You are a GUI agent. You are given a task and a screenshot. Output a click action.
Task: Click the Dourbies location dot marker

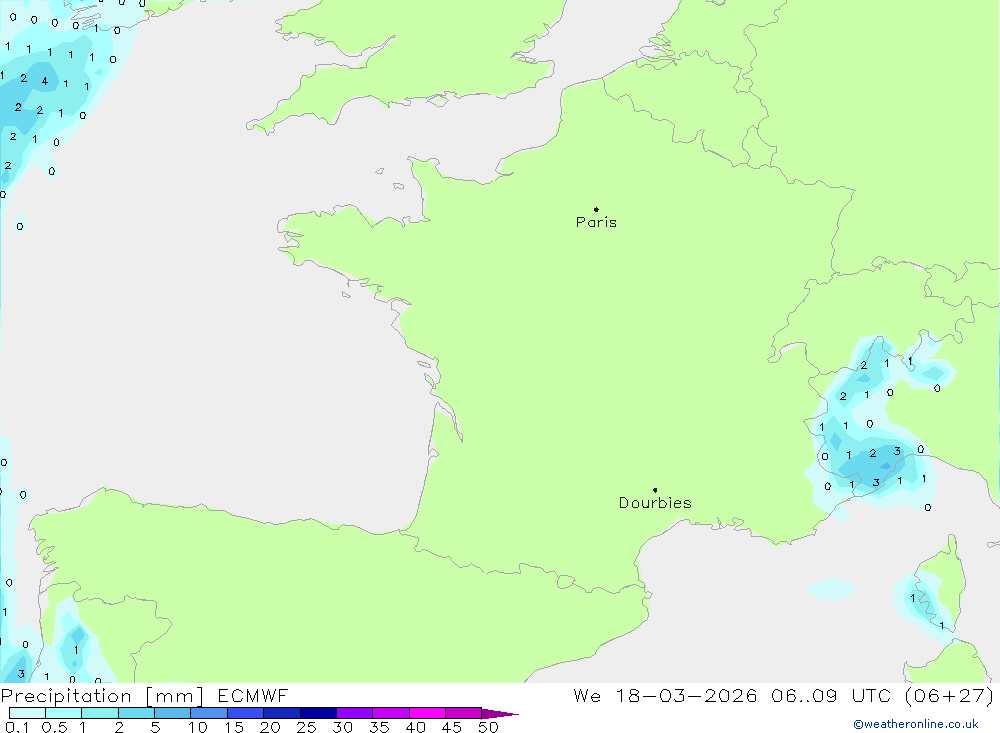click(655, 490)
